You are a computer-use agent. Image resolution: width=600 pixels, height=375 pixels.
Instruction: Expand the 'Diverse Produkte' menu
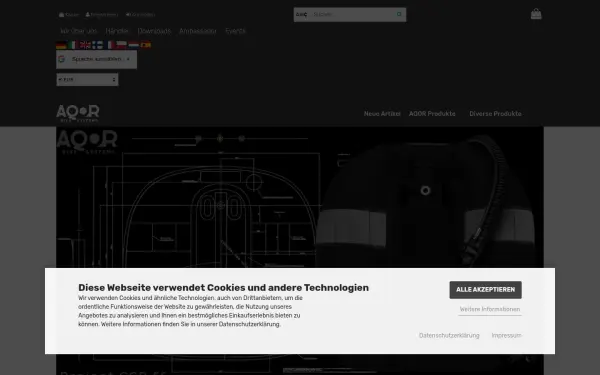tap(495, 114)
